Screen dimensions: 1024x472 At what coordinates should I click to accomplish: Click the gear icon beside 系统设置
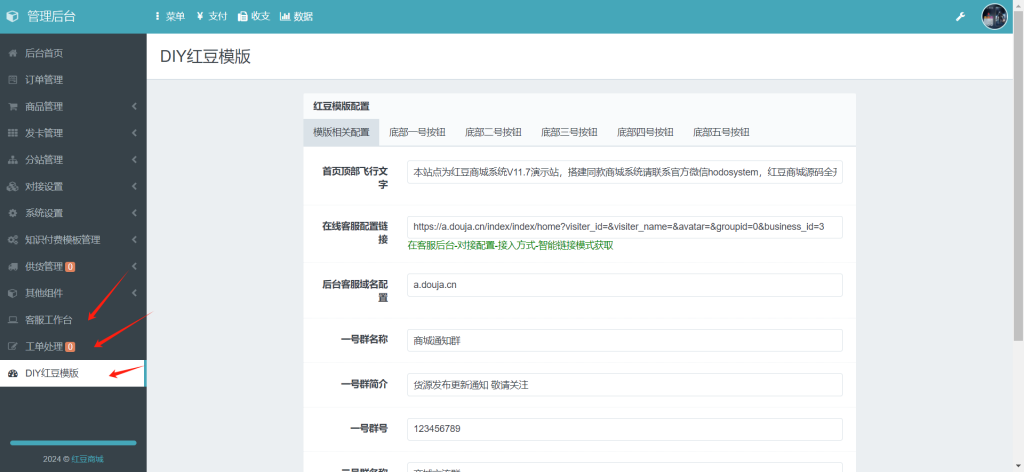click(x=12, y=213)
